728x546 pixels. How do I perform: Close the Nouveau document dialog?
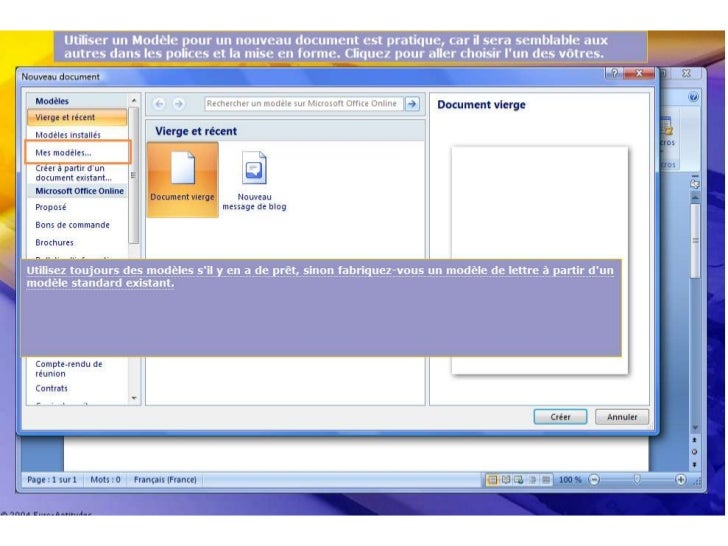tap(639, 73)
